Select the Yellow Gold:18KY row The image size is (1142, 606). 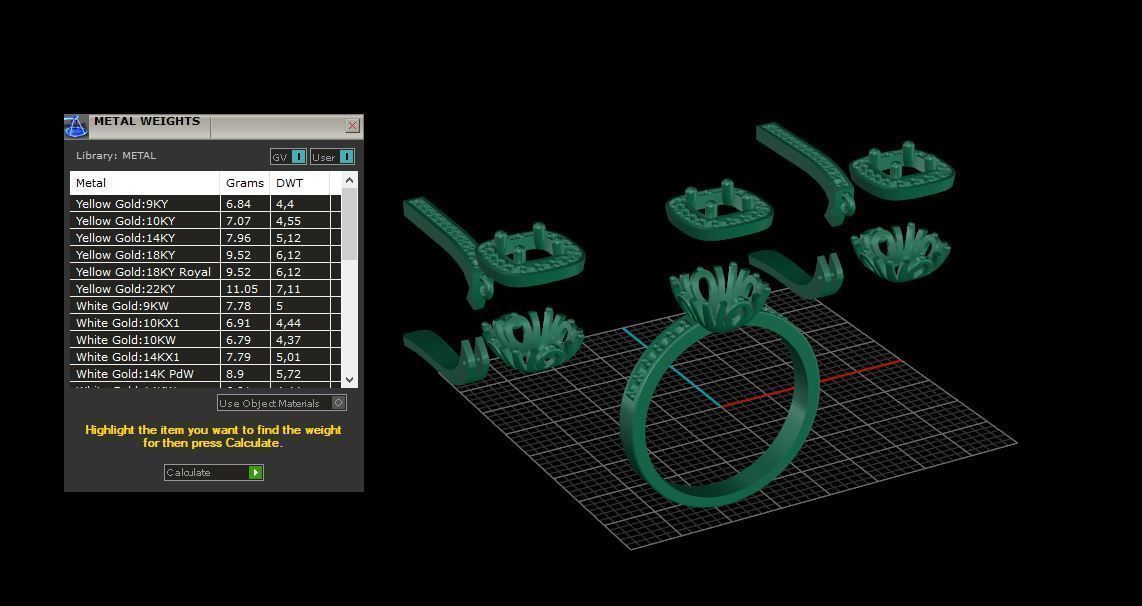205,255
